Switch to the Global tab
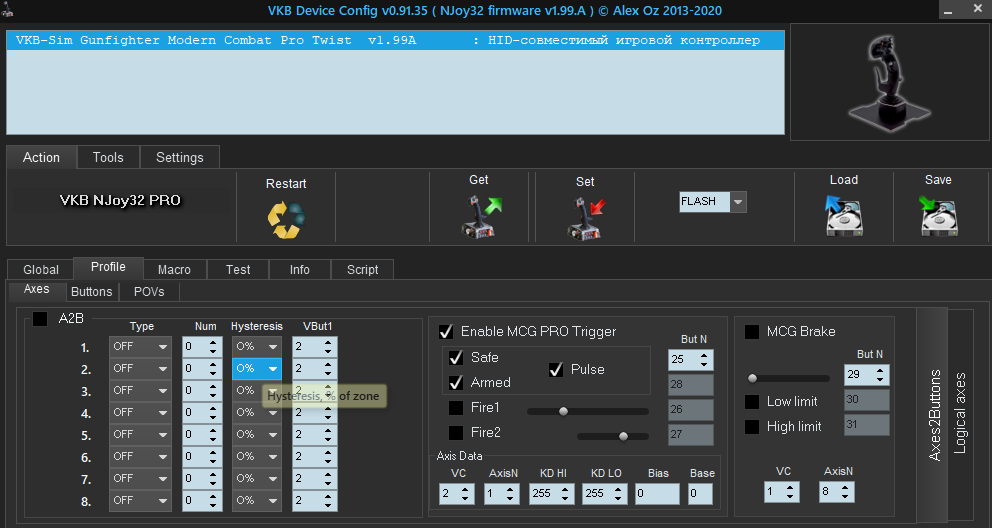 (x=40, y=269)
